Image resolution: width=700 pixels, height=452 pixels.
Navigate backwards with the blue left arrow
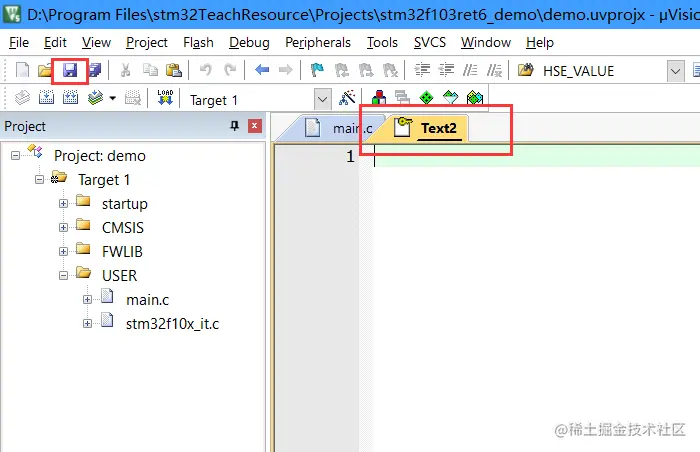[262, 70]
